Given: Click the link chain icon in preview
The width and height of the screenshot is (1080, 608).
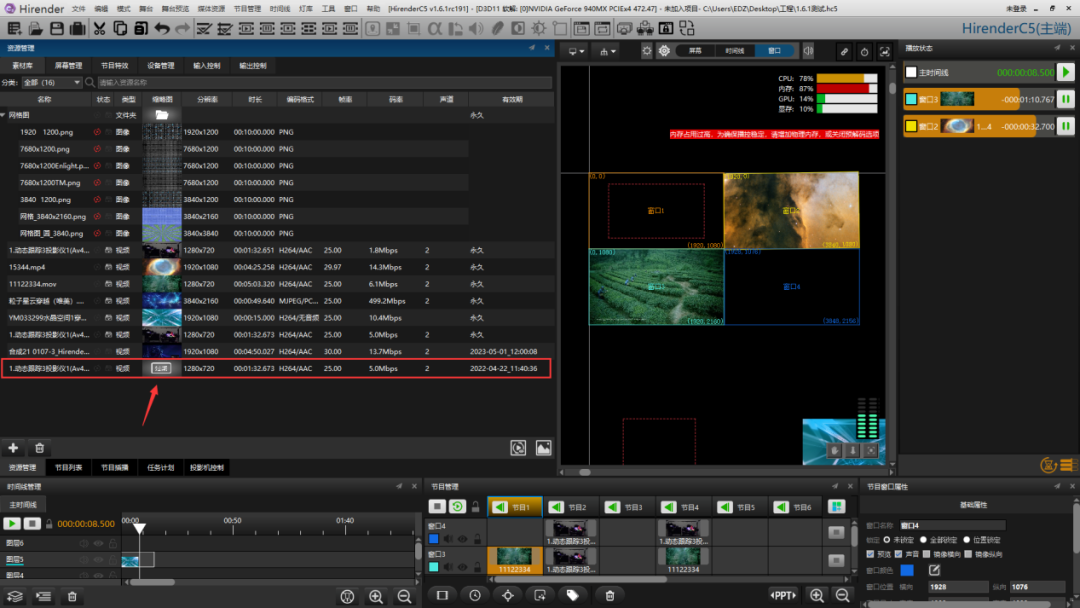Looking at the screenshot, I should [x=844, y=52].
